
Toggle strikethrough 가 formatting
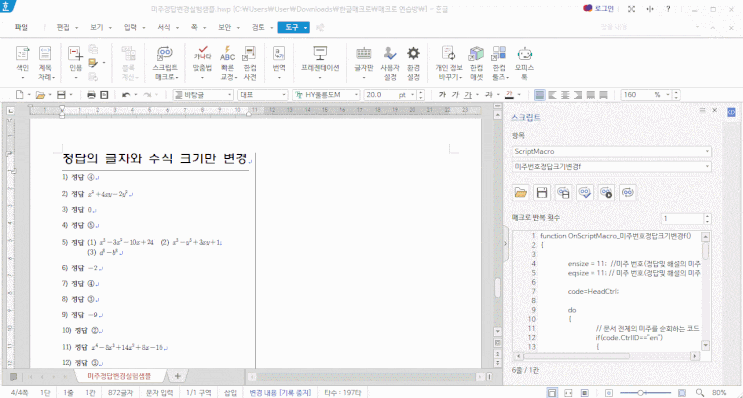tap(489, 95)
